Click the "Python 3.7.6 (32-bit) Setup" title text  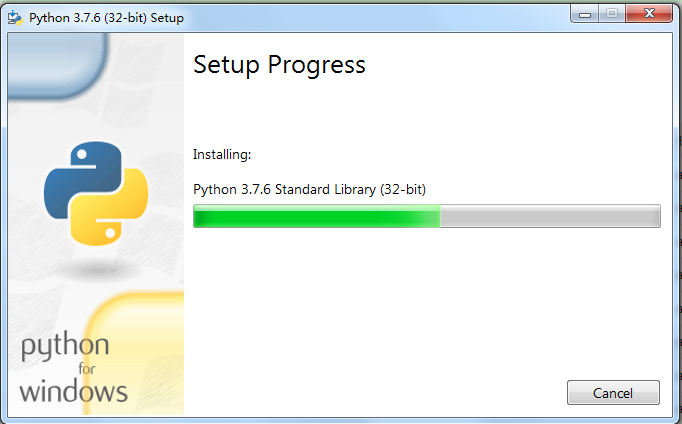coord(107,18)
